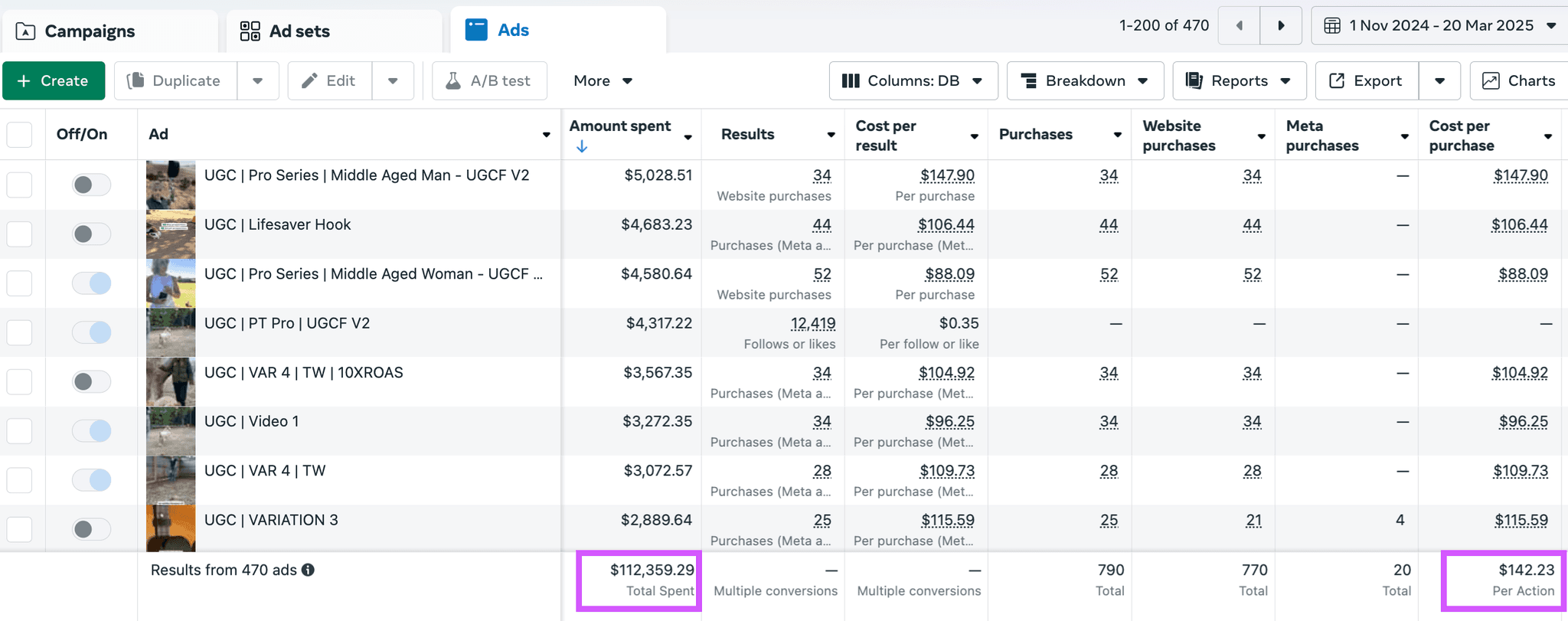
Task: Check the select-all header checkbox
Action: coord(19,135)
